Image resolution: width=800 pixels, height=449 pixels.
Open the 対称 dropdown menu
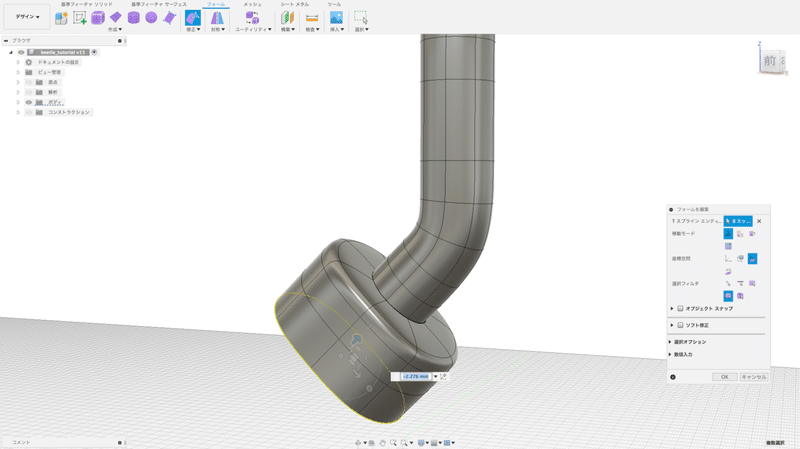tap(217, 30)
